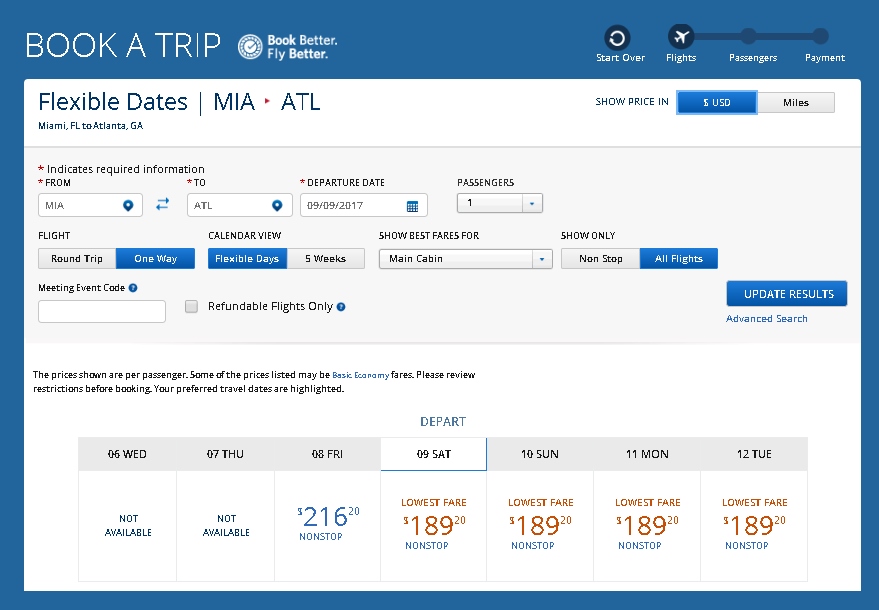Switch flight type to Round Trip

coord(75,258)
